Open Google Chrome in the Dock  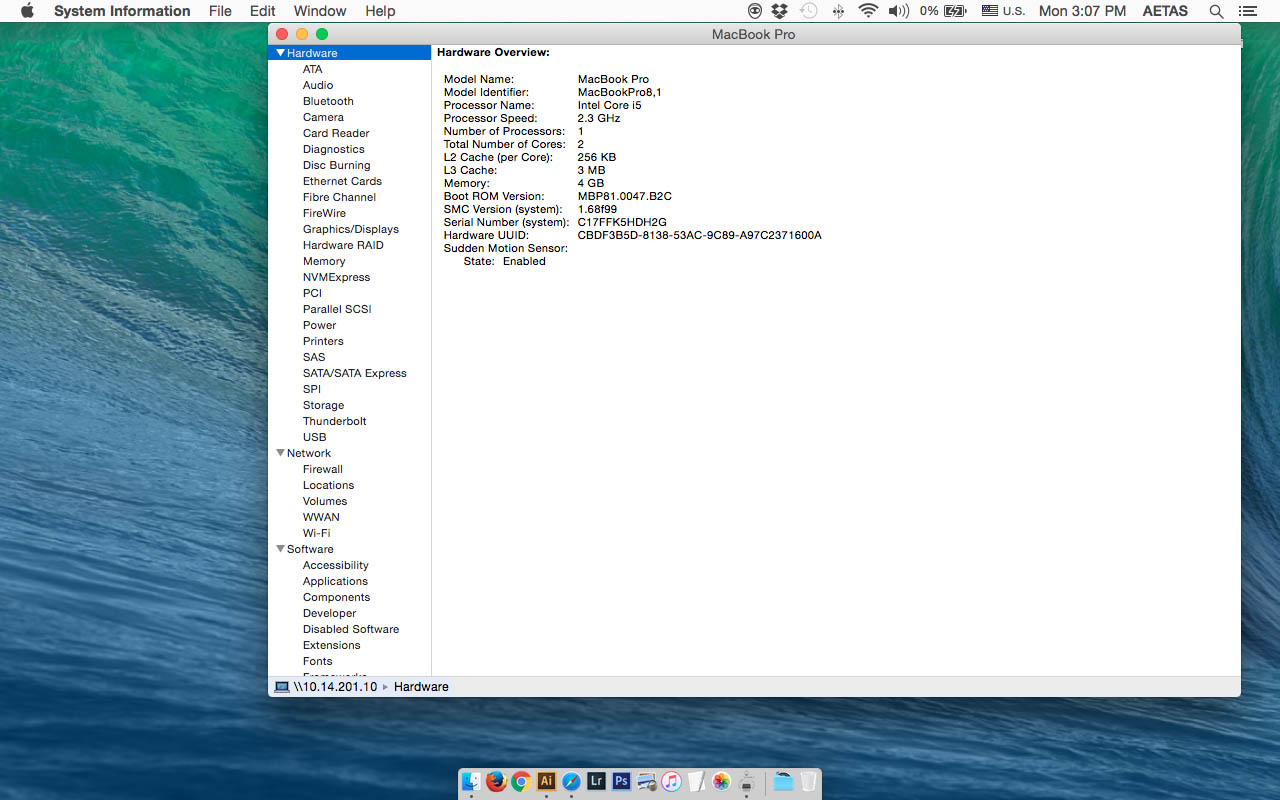click(x=521, y=782)
